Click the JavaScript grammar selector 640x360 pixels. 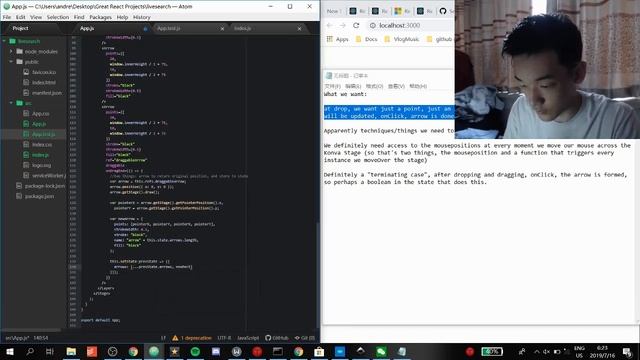tap(248, 338)
